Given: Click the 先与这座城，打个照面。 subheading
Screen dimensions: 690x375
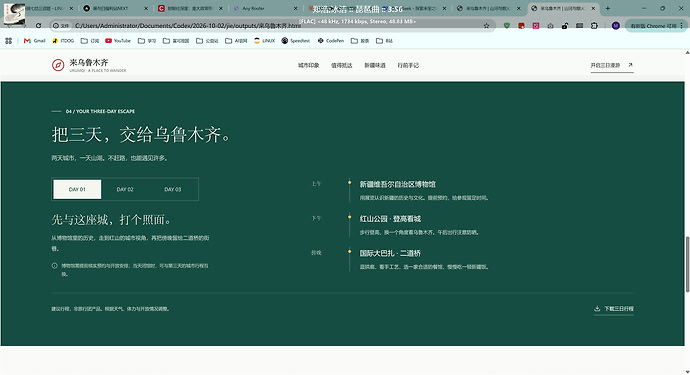Looking at the screenshot, I should [112, 219].
